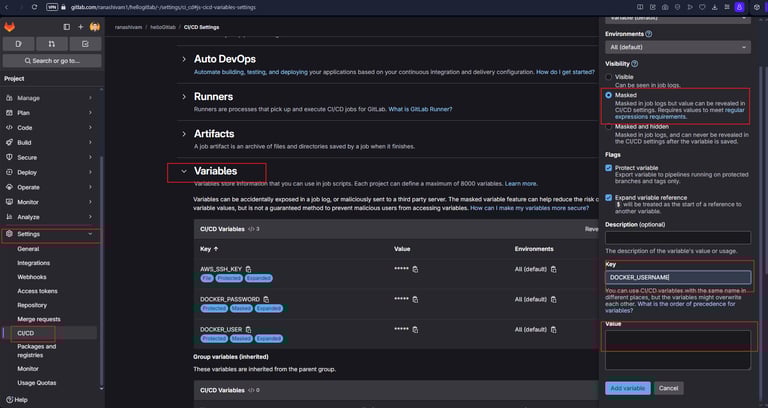Select CI/CD in Settings menu

tap(26, 333)
